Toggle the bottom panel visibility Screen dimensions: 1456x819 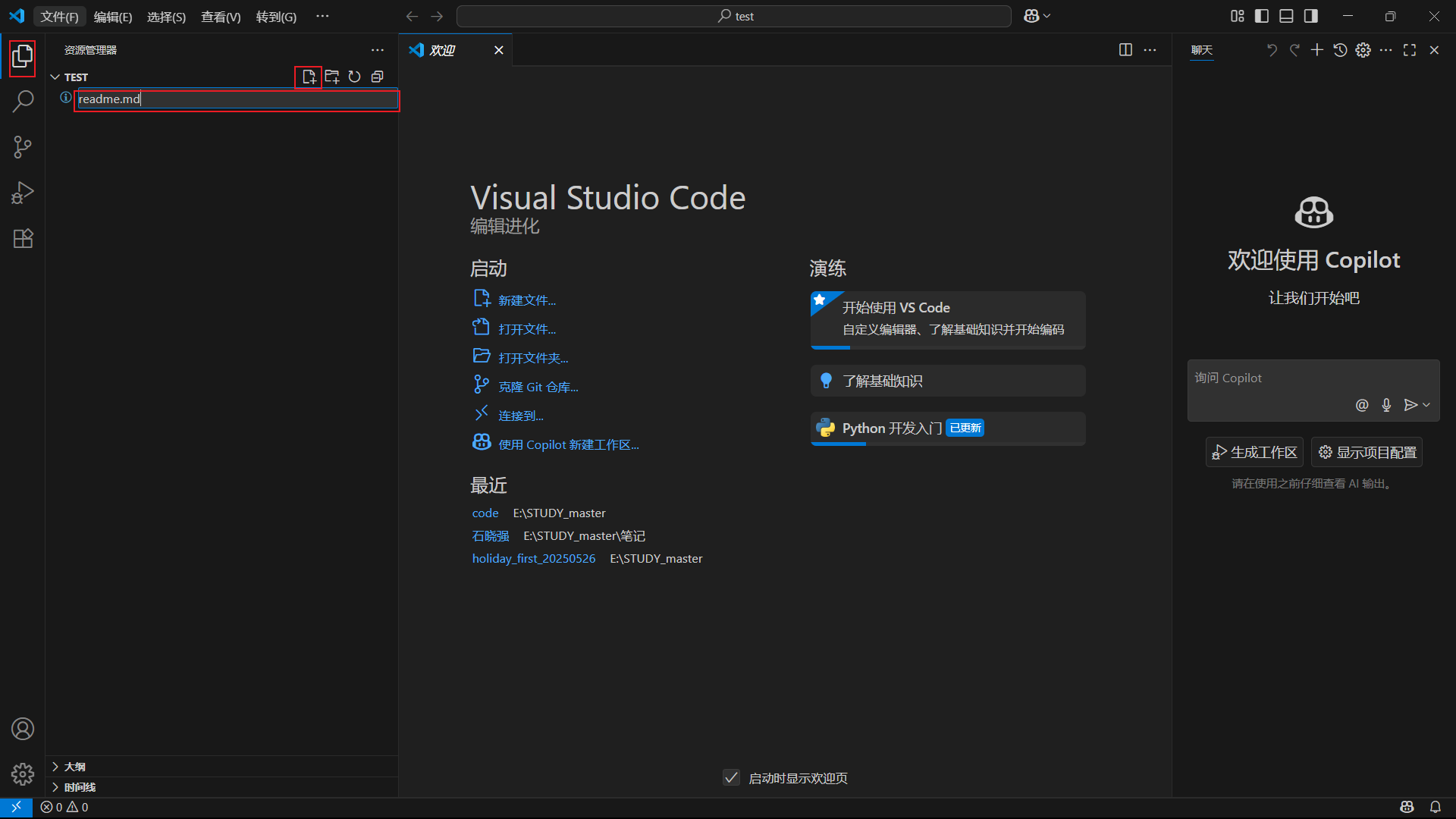1286,16
